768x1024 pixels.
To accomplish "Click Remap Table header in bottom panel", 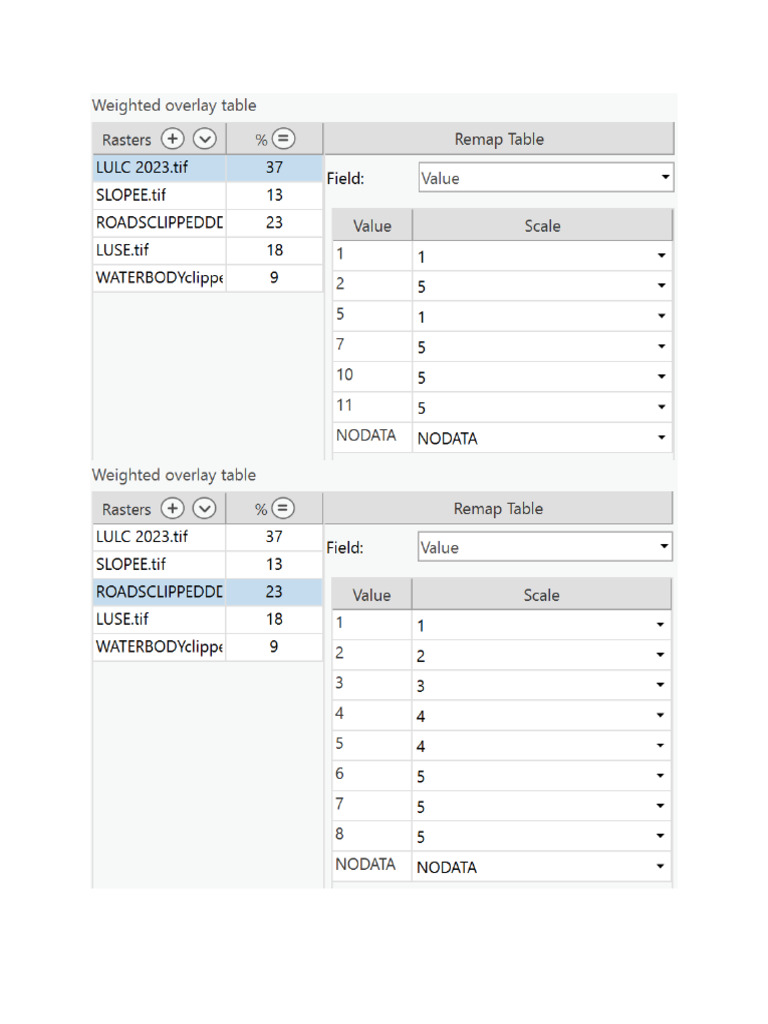I will [x=498, y=508].
